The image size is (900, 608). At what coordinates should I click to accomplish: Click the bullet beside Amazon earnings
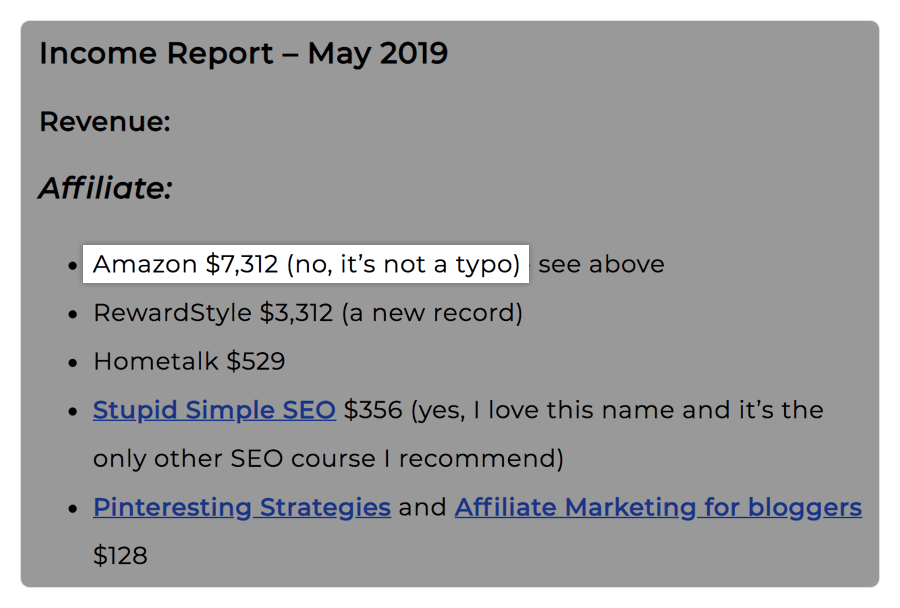coord(74,264)
